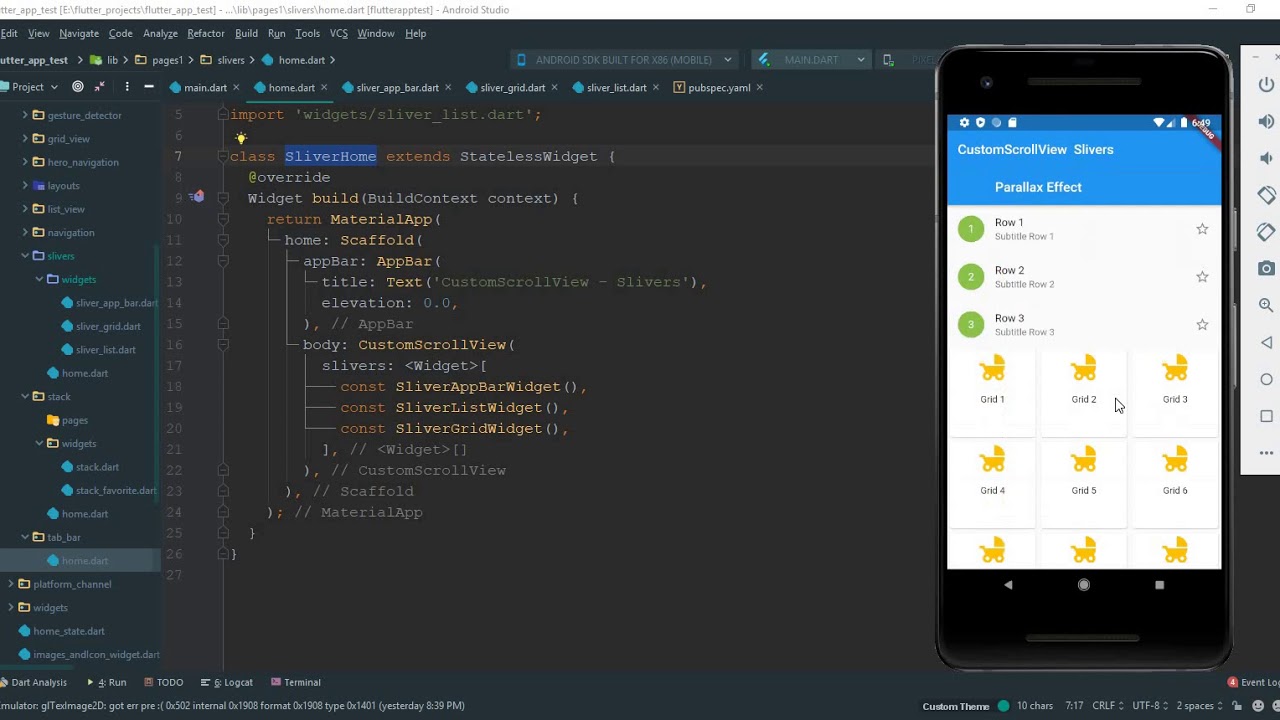The height and width of the screenshot is (720, 1280).
Task: Tap the Android back navigation button
Action: point(1008,585)
